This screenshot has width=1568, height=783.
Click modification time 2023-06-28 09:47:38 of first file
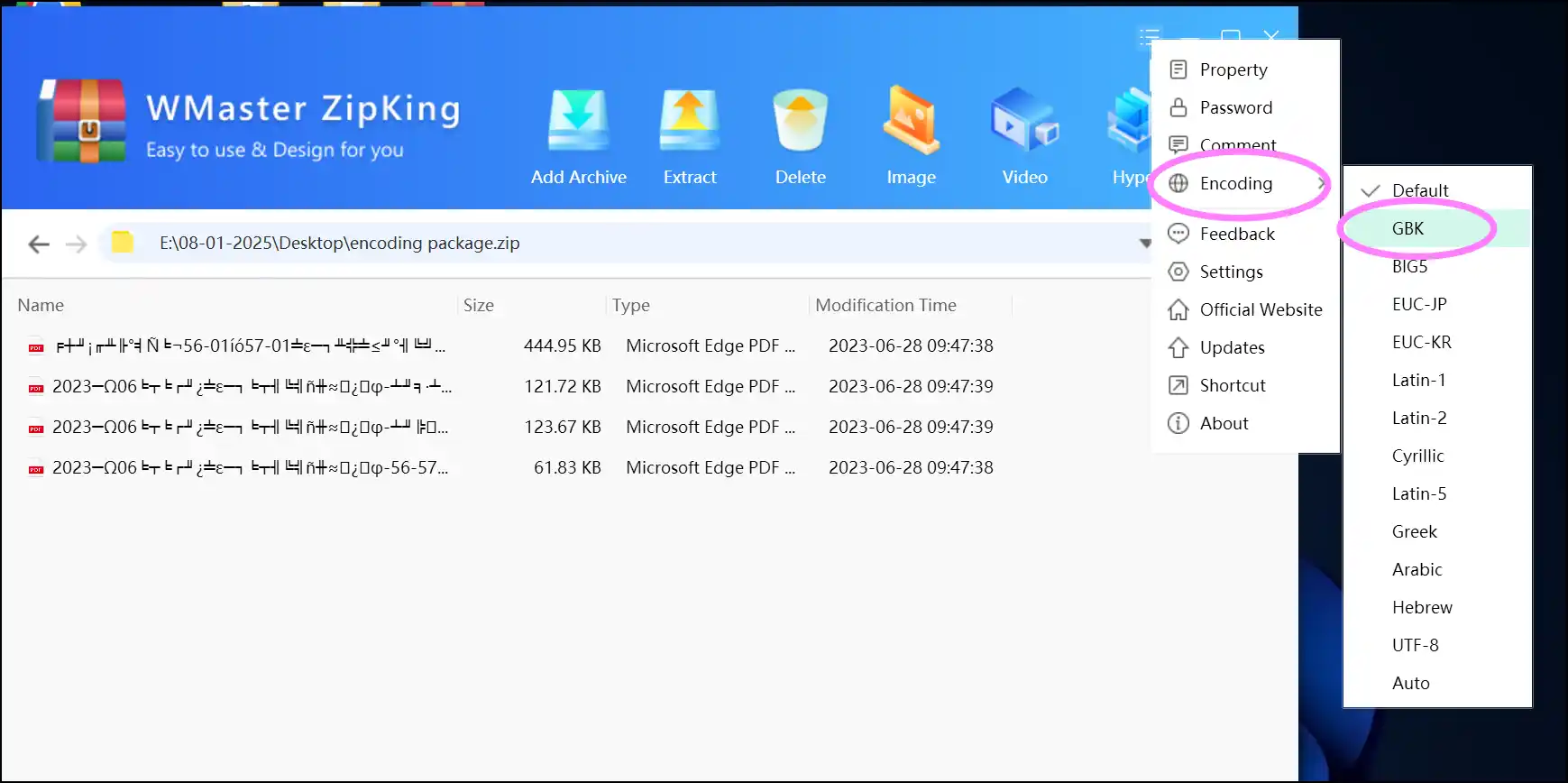coord(911,345)
